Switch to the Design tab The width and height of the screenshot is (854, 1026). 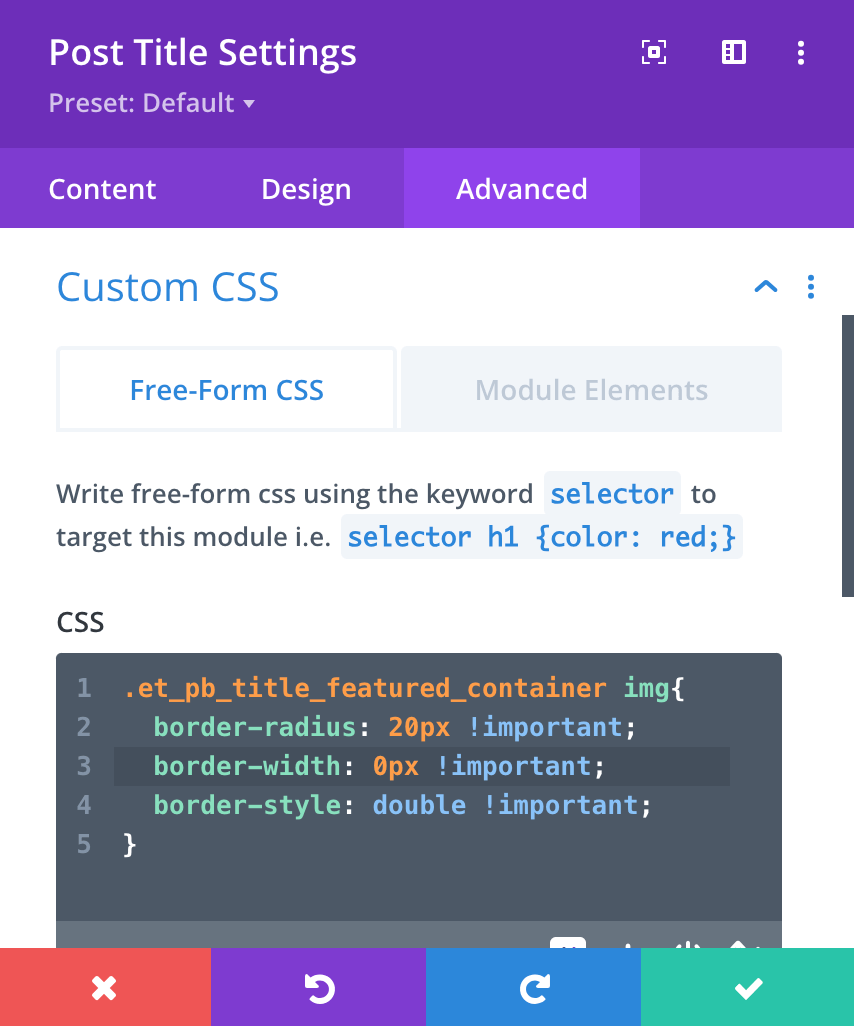[x=306, y=189]
